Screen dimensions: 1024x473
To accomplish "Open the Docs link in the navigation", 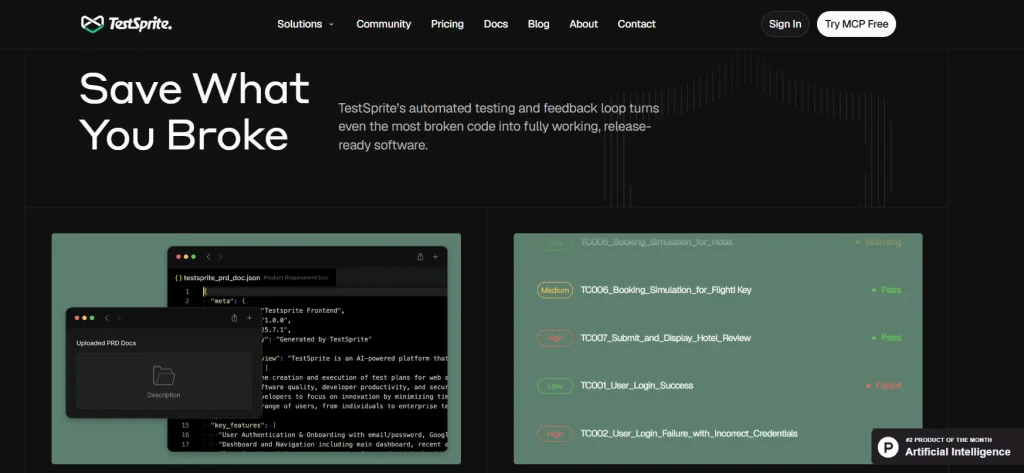I will [x=495, y=24].
